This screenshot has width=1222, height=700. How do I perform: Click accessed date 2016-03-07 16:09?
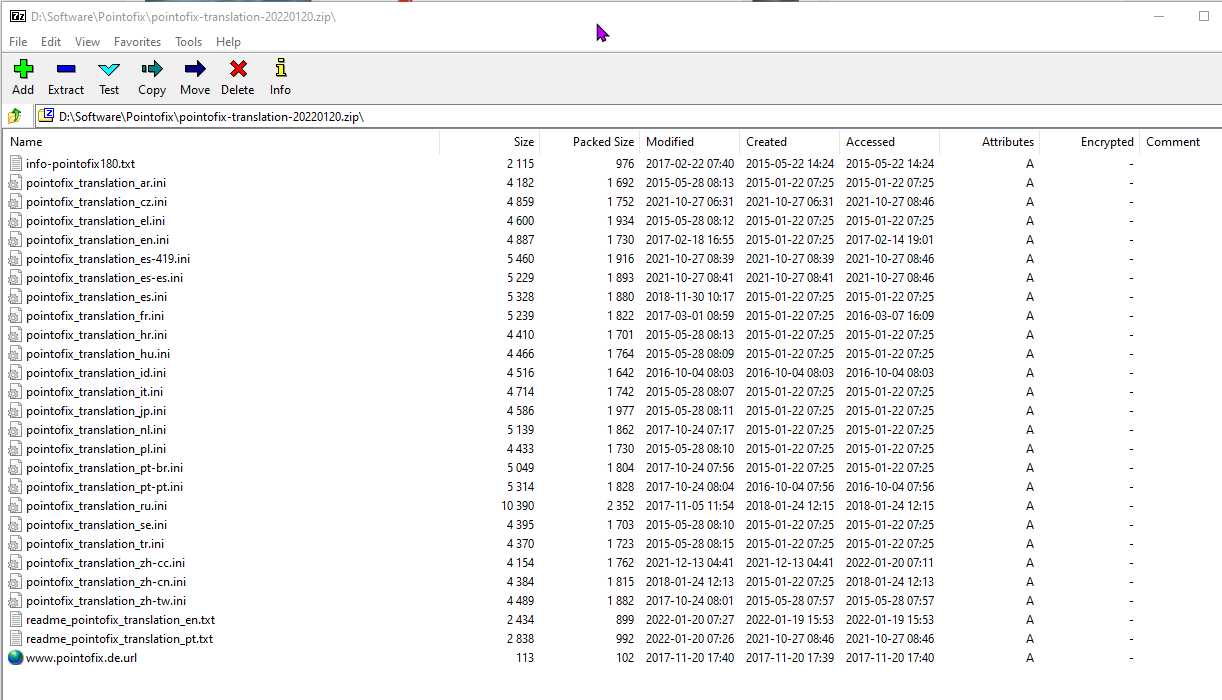(890, 315)
